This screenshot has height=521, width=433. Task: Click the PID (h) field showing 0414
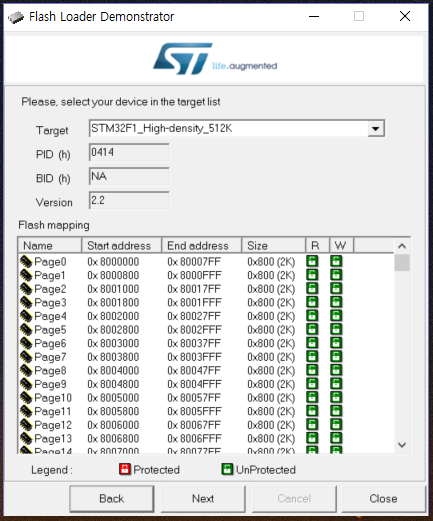(129, 153)
